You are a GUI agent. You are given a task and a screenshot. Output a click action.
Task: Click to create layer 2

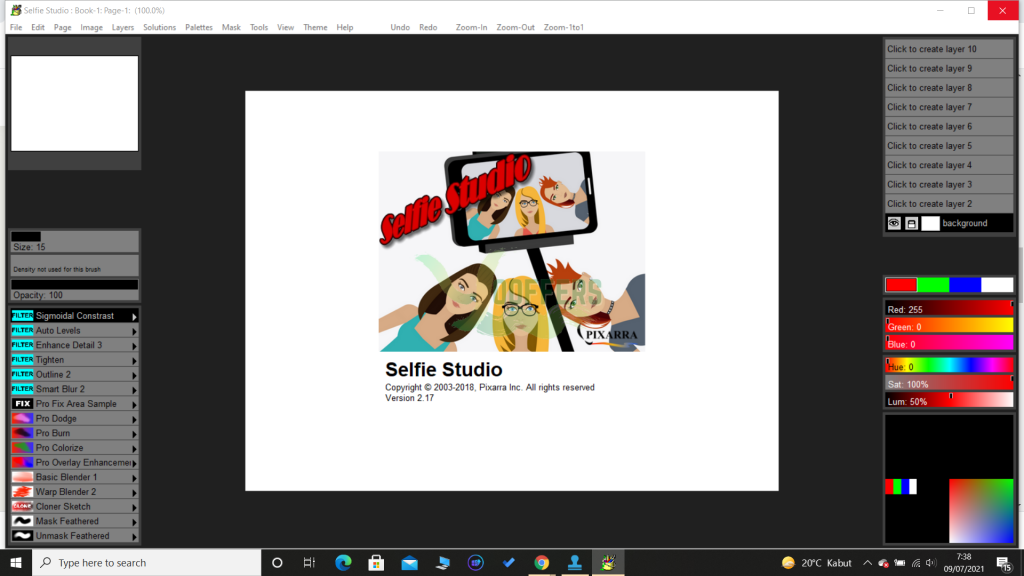click(949, 204)
